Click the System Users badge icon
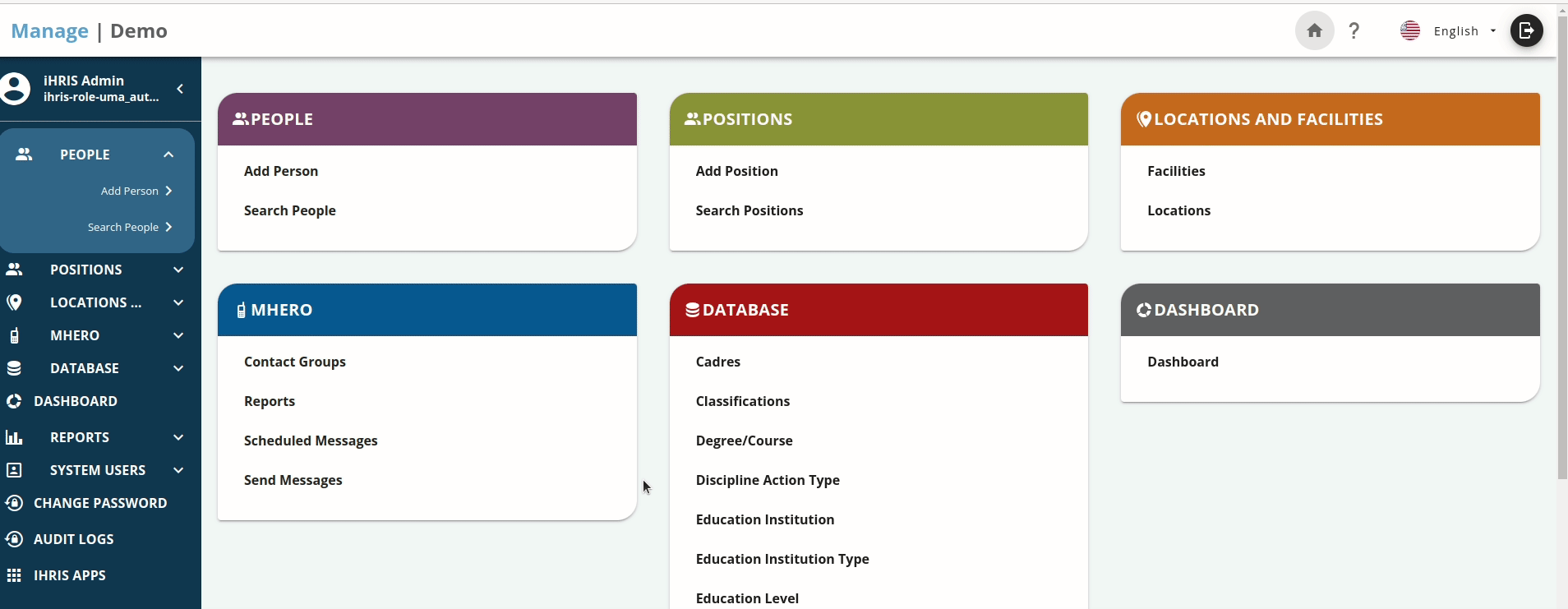Screen dimensions: 1568x609 point(14,470)
